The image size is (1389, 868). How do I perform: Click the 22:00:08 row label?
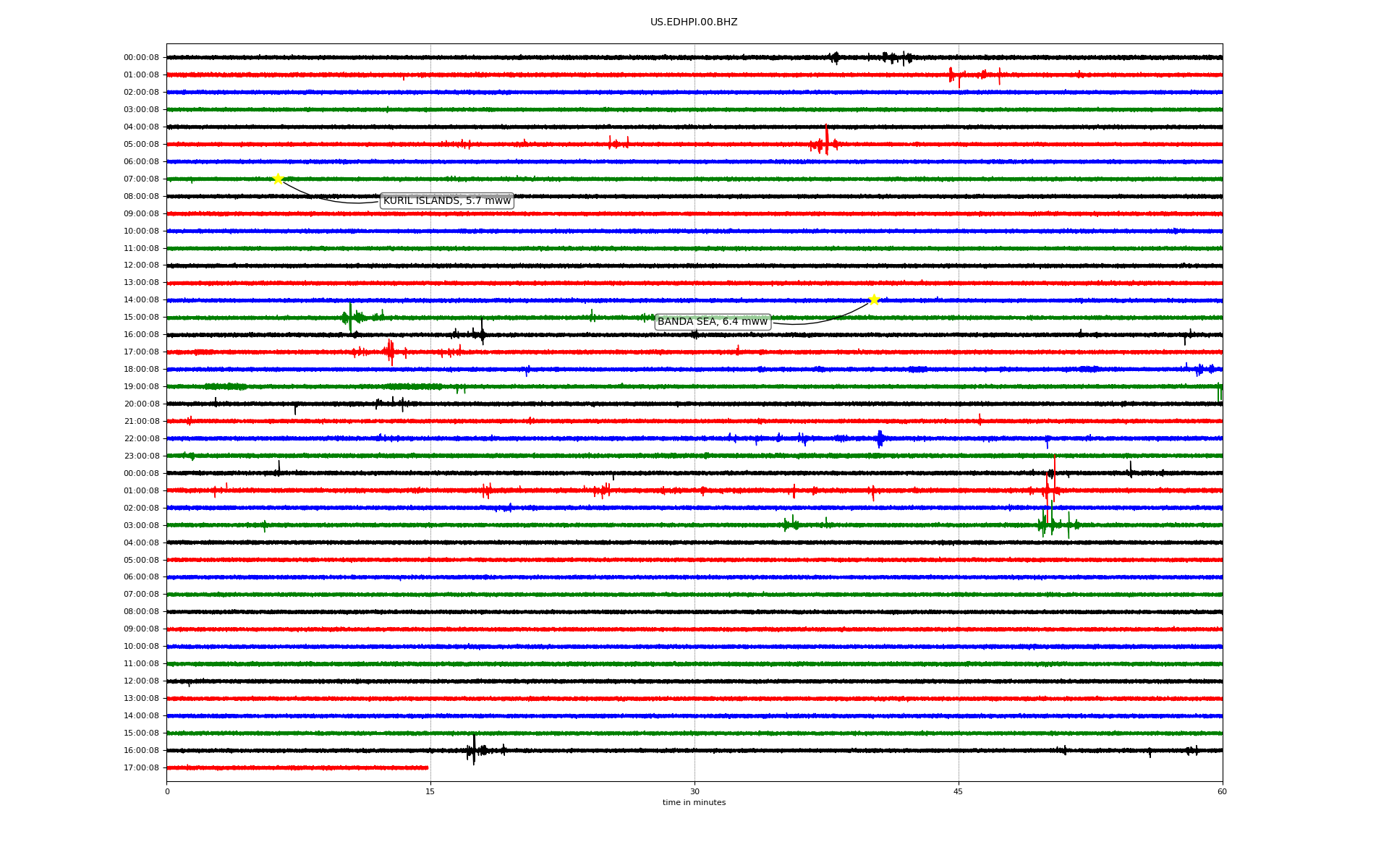[x=141, y=438]
